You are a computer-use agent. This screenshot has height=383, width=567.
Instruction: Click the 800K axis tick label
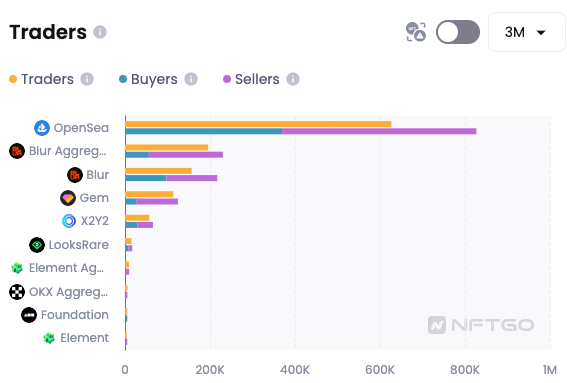[x=465, y=370]
